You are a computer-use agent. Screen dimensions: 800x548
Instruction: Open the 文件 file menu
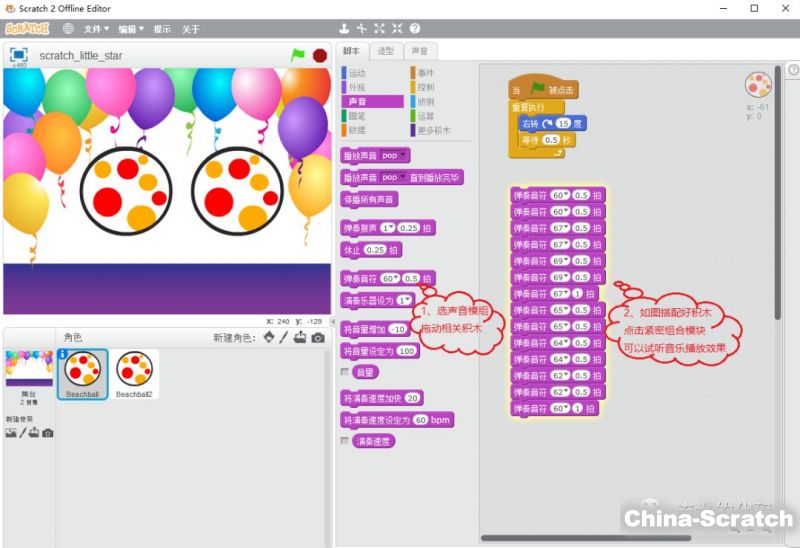click(x=97, y=29)
